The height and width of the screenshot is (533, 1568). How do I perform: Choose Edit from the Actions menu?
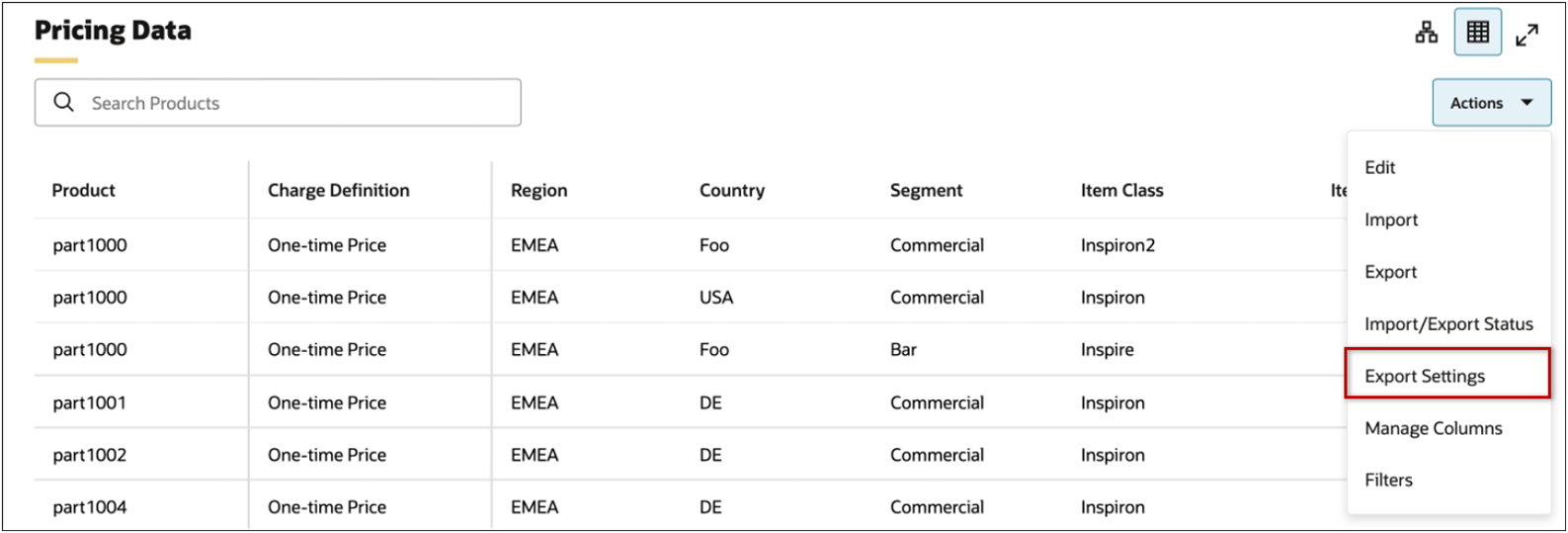pos(1380,167)
